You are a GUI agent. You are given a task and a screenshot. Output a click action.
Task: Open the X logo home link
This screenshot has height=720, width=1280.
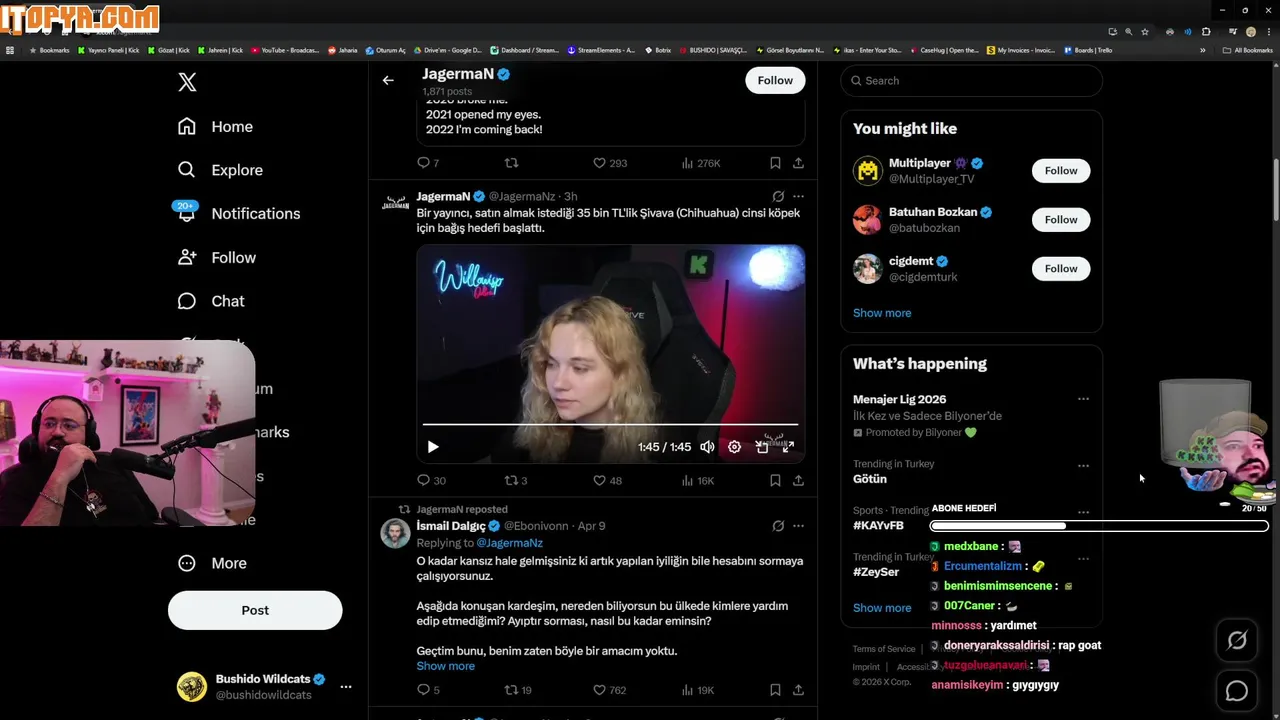[187, 82]
